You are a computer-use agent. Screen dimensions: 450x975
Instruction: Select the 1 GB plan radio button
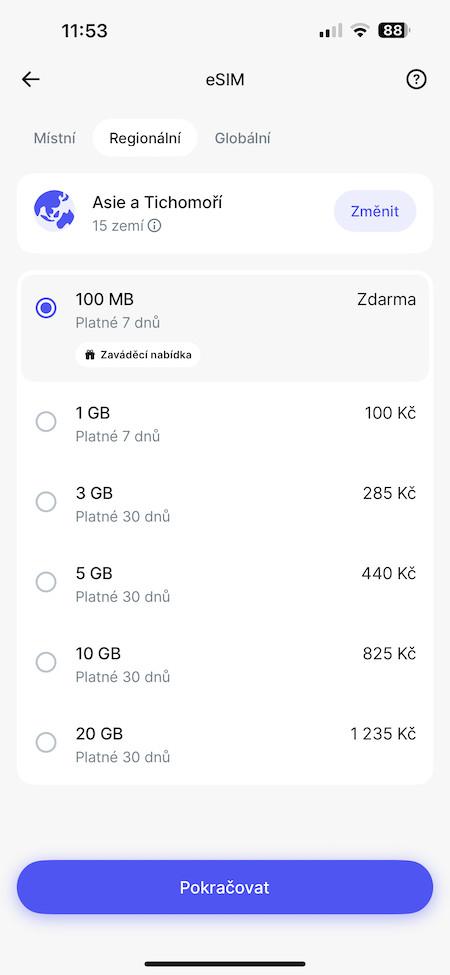[46, 422]
